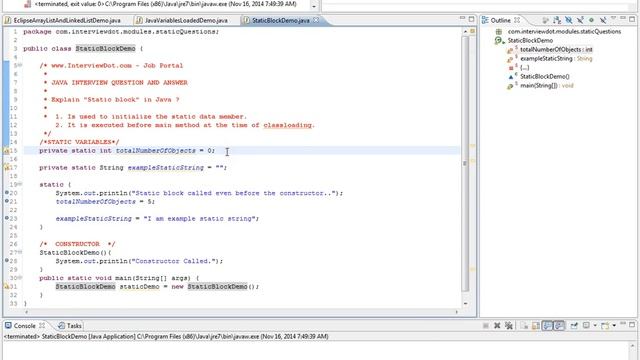Click Open Console icon
Screen dimensions: 640x360
[x=605, y=325]
